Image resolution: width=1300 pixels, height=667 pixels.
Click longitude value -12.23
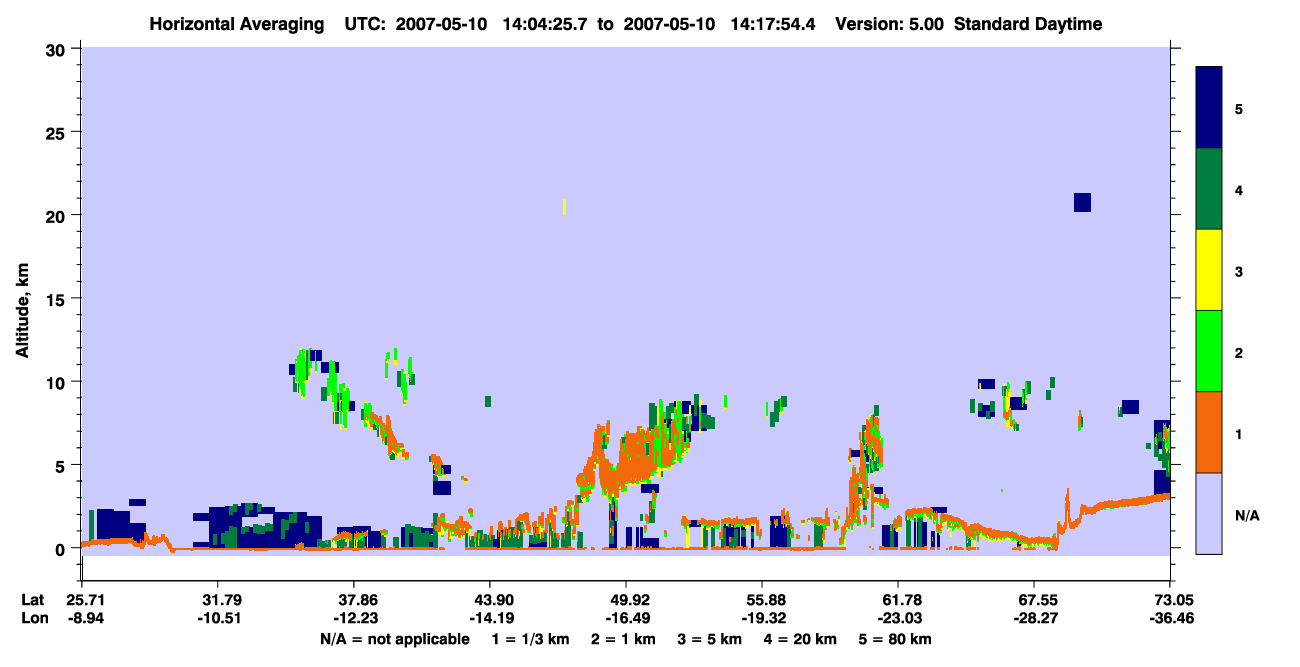[354, 619]
